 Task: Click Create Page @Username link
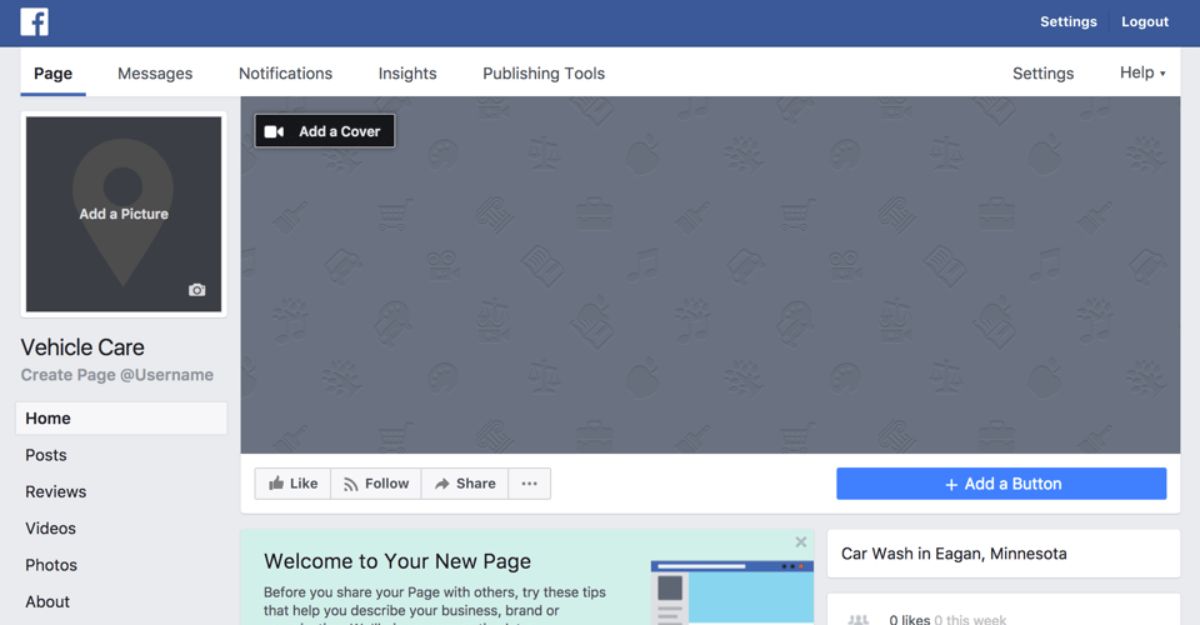(117, 375)
